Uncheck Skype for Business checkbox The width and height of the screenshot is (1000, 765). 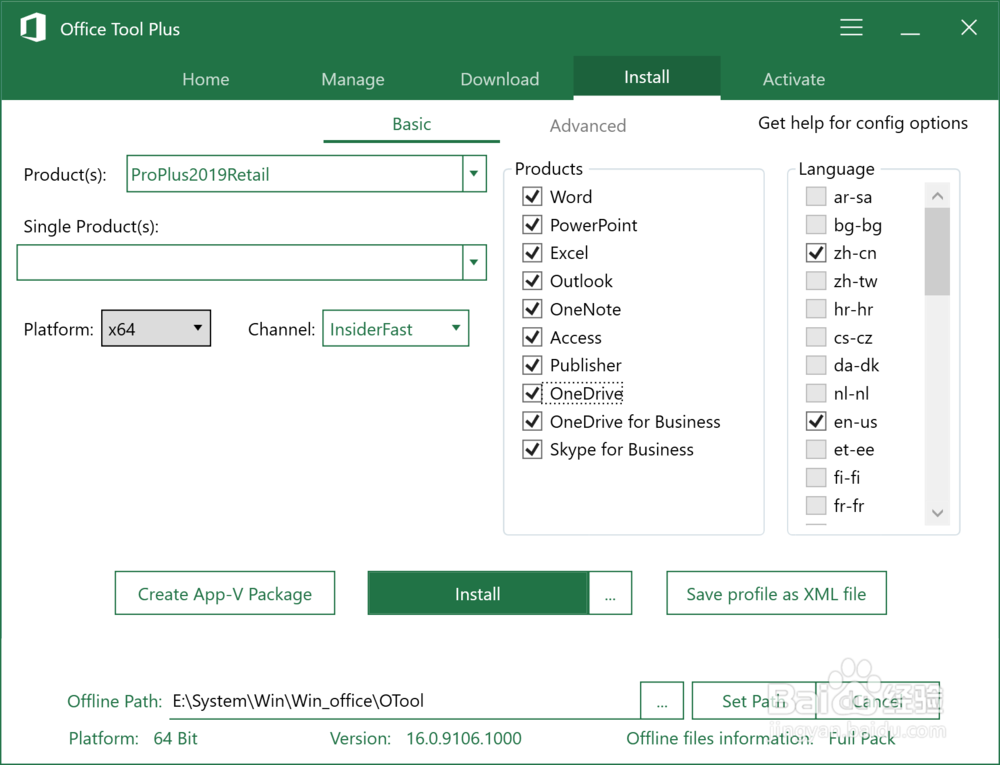532,449
